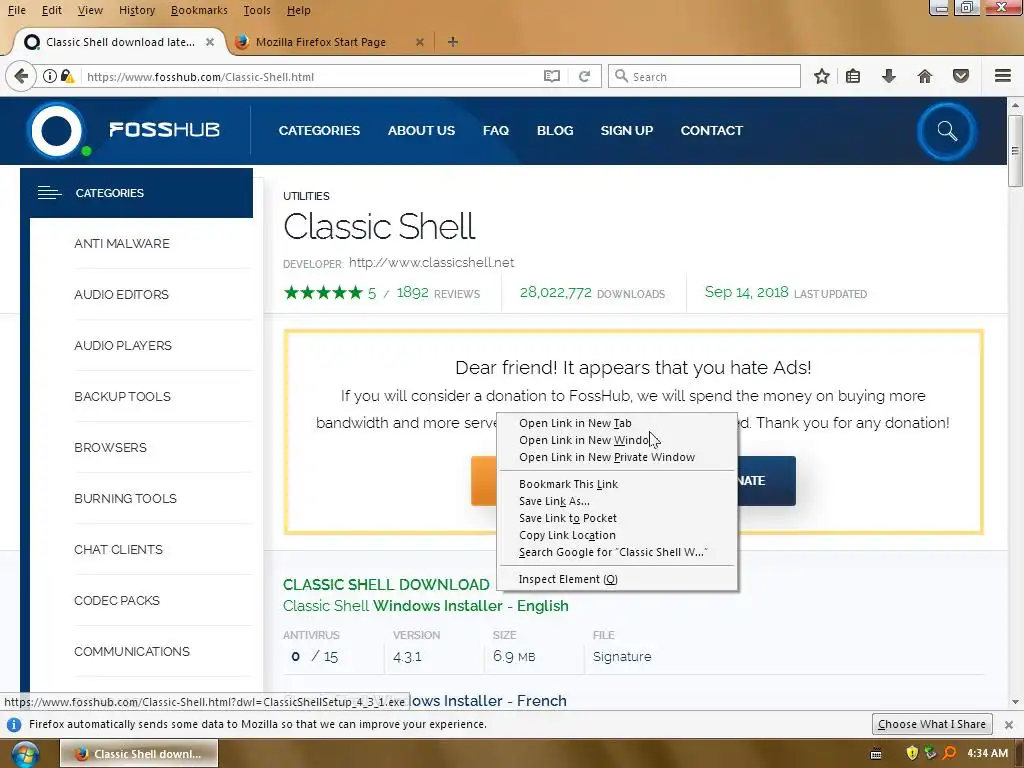This screenshot has height=768, width=1024.
Task: Click the Signature file link
Action: [622, 656]
